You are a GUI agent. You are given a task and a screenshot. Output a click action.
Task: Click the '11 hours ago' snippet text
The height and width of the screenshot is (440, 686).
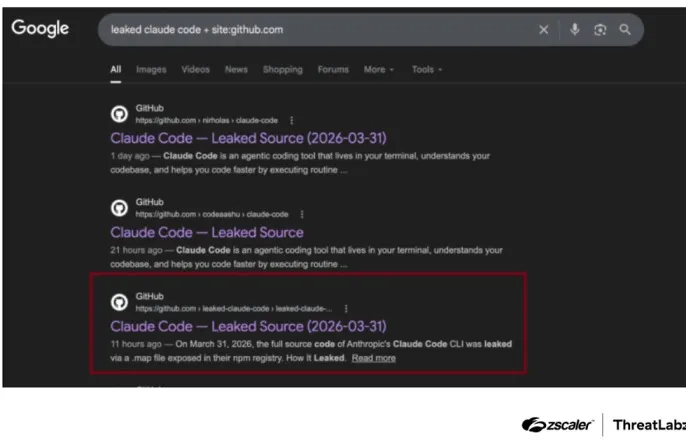[x=136, y=344]
